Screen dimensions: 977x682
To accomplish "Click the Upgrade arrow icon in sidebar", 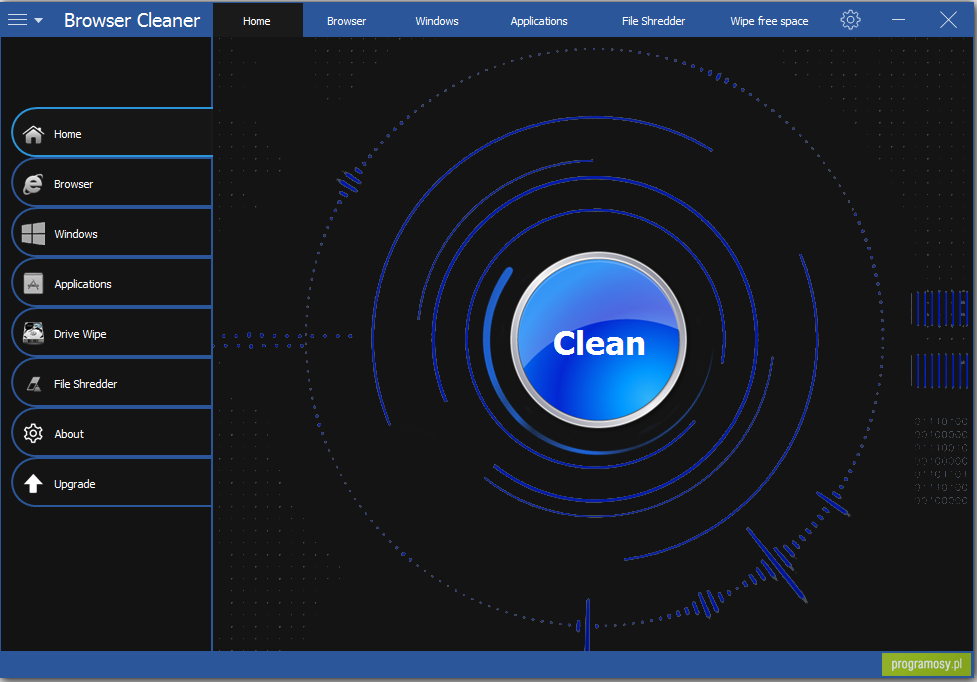I will (x=34, y=482).
